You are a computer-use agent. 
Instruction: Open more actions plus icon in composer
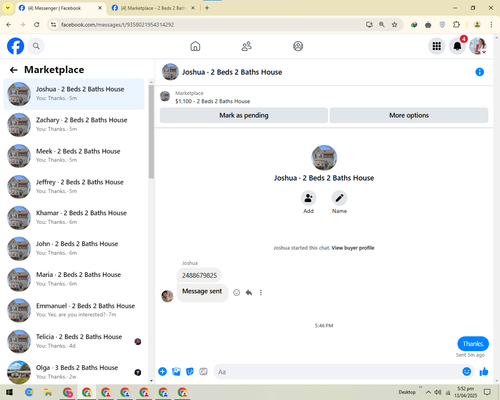(x=162, y=371)
